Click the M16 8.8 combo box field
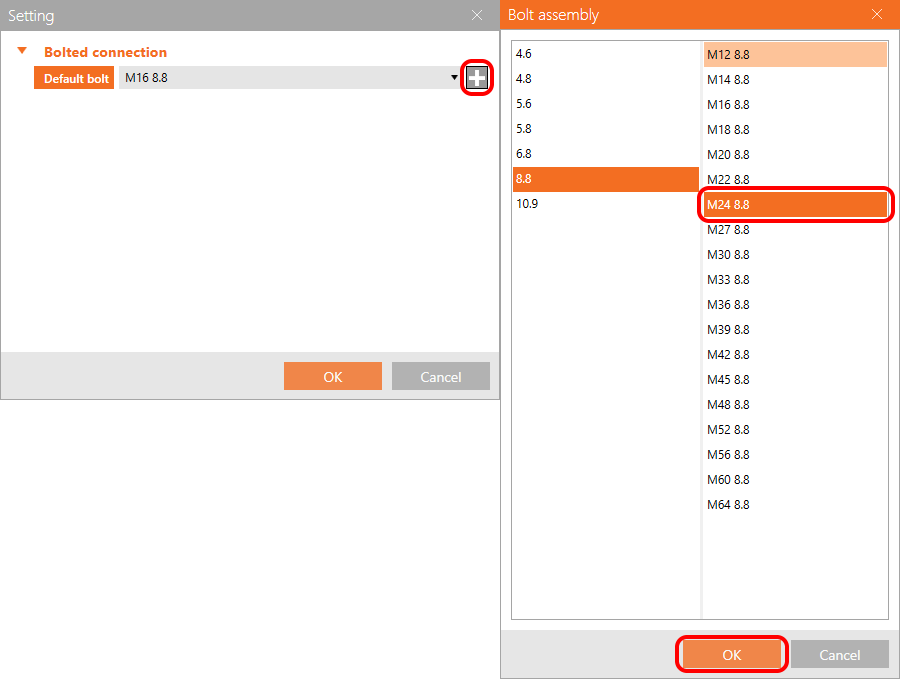Viewport: 900px width, 679px height. coord(290,77)
